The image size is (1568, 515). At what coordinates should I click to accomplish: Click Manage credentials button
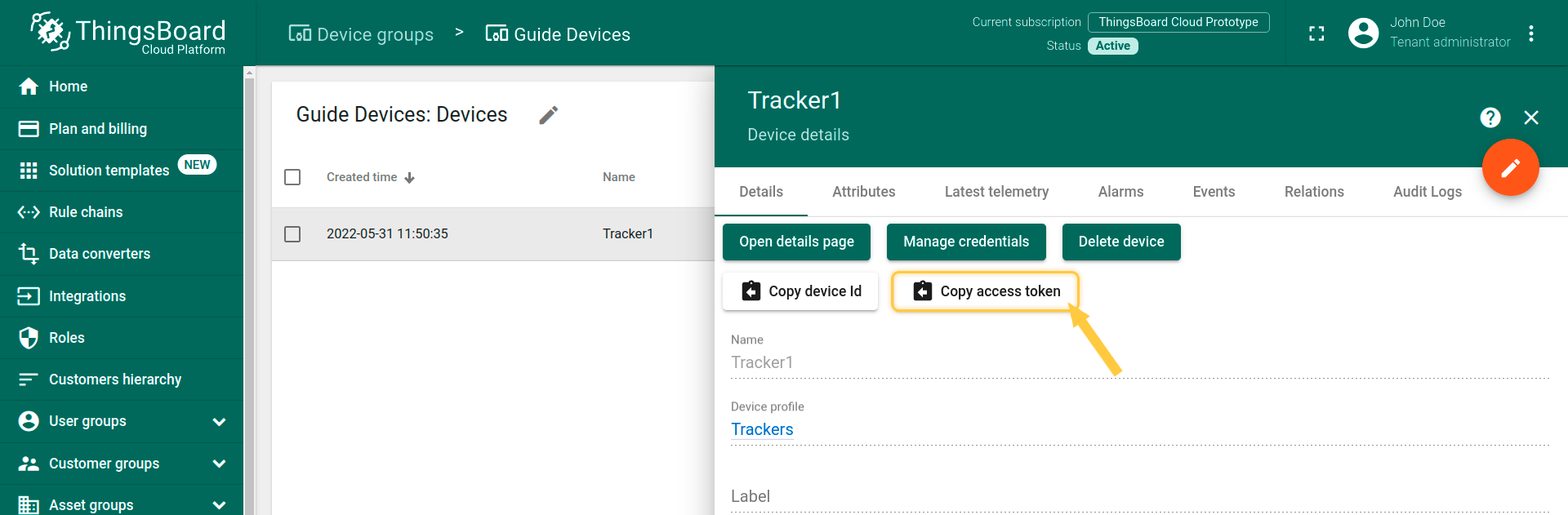tap(966, 242)
